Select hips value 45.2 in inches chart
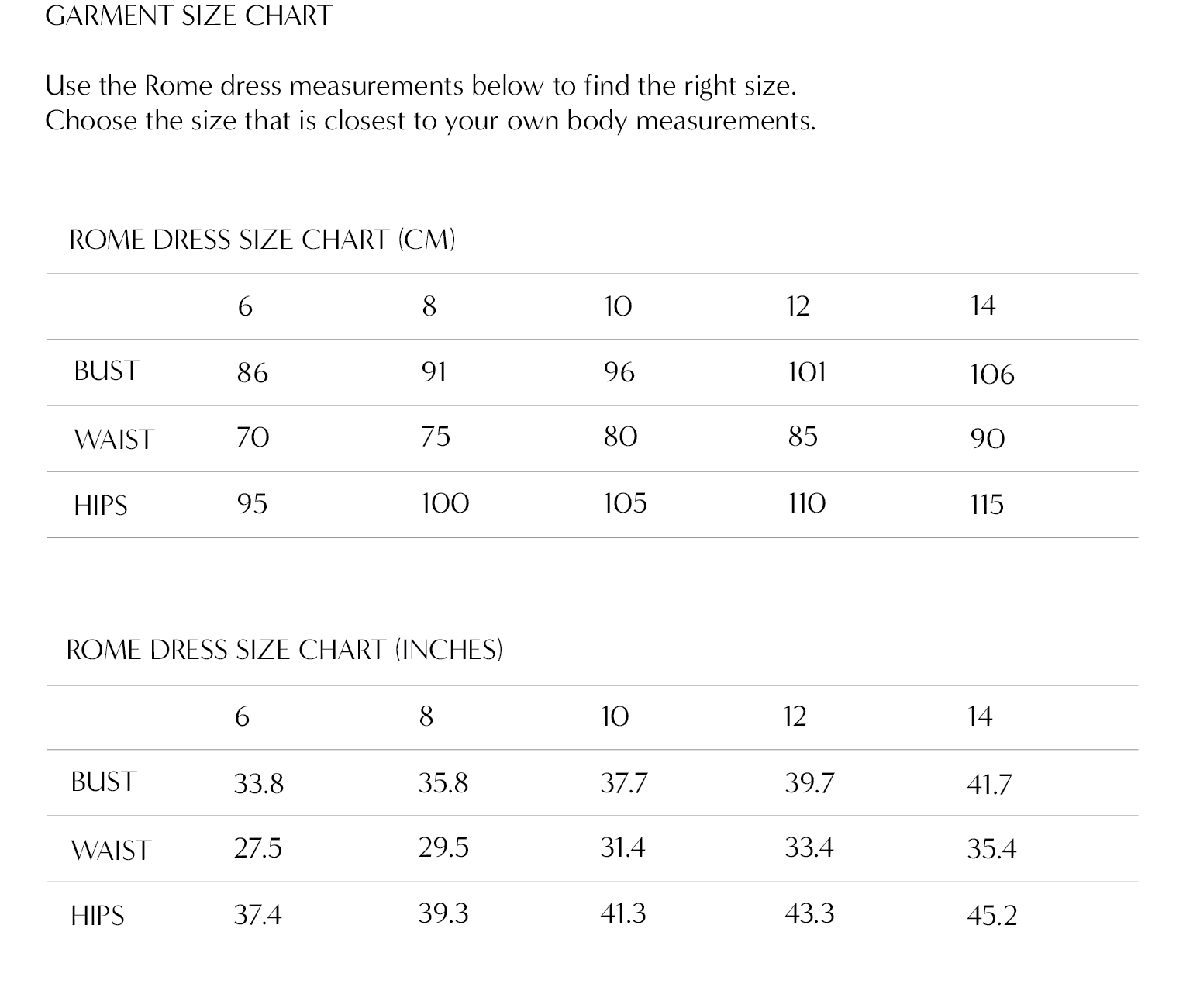 pyautogui.click(x=991, y=916)
